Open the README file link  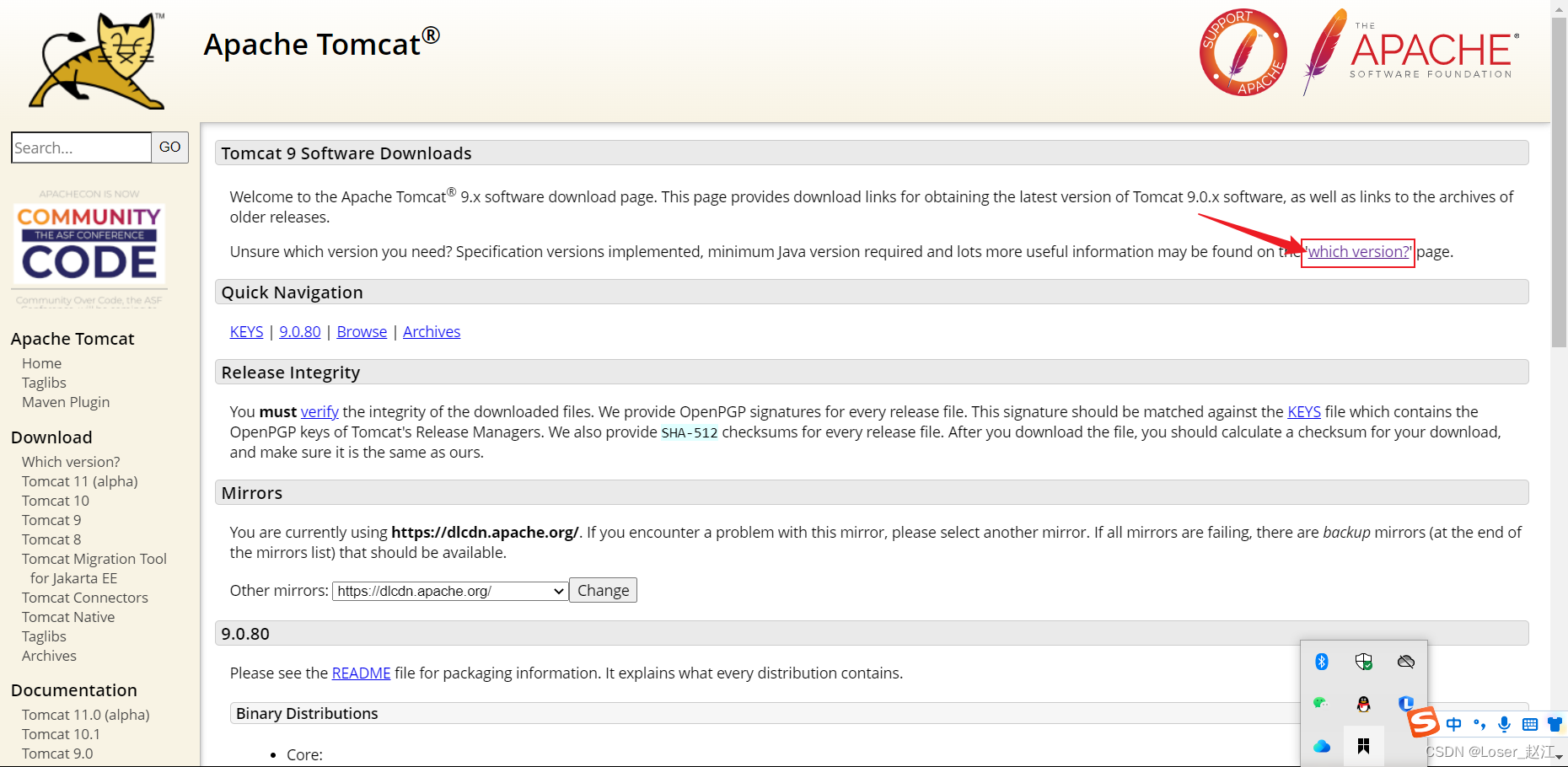pos(362,673)
